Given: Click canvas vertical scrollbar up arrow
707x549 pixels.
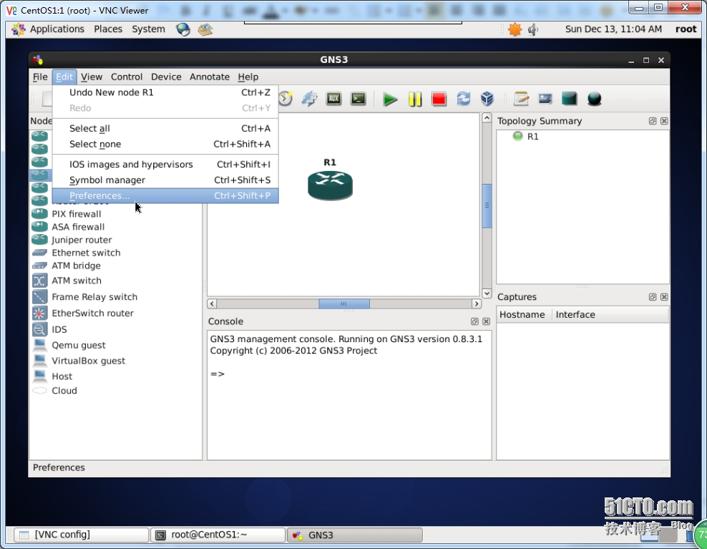Looking at the screenshot, I should [487, 118].
